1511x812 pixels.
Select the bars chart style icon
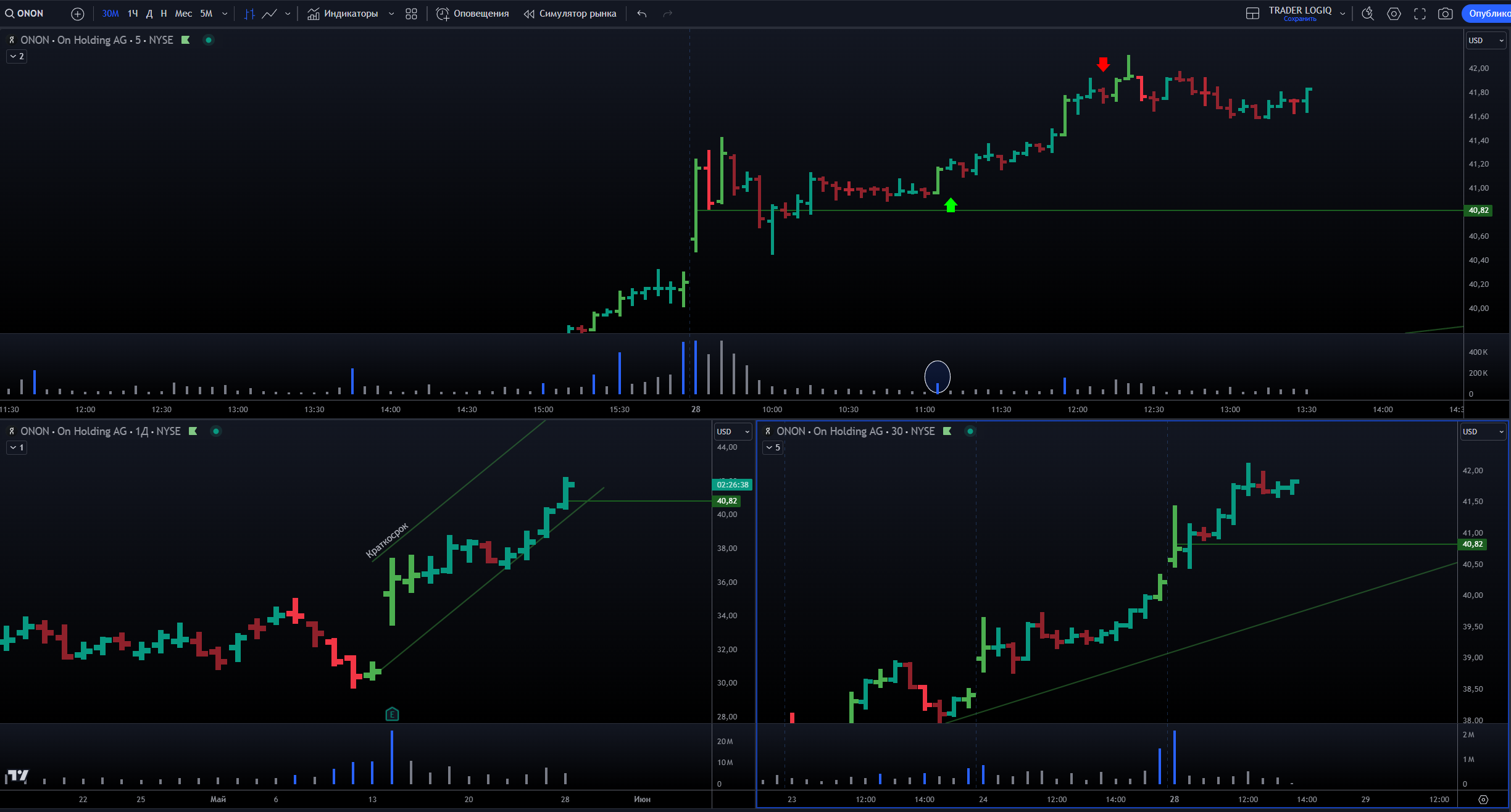(x=249, y=14)
